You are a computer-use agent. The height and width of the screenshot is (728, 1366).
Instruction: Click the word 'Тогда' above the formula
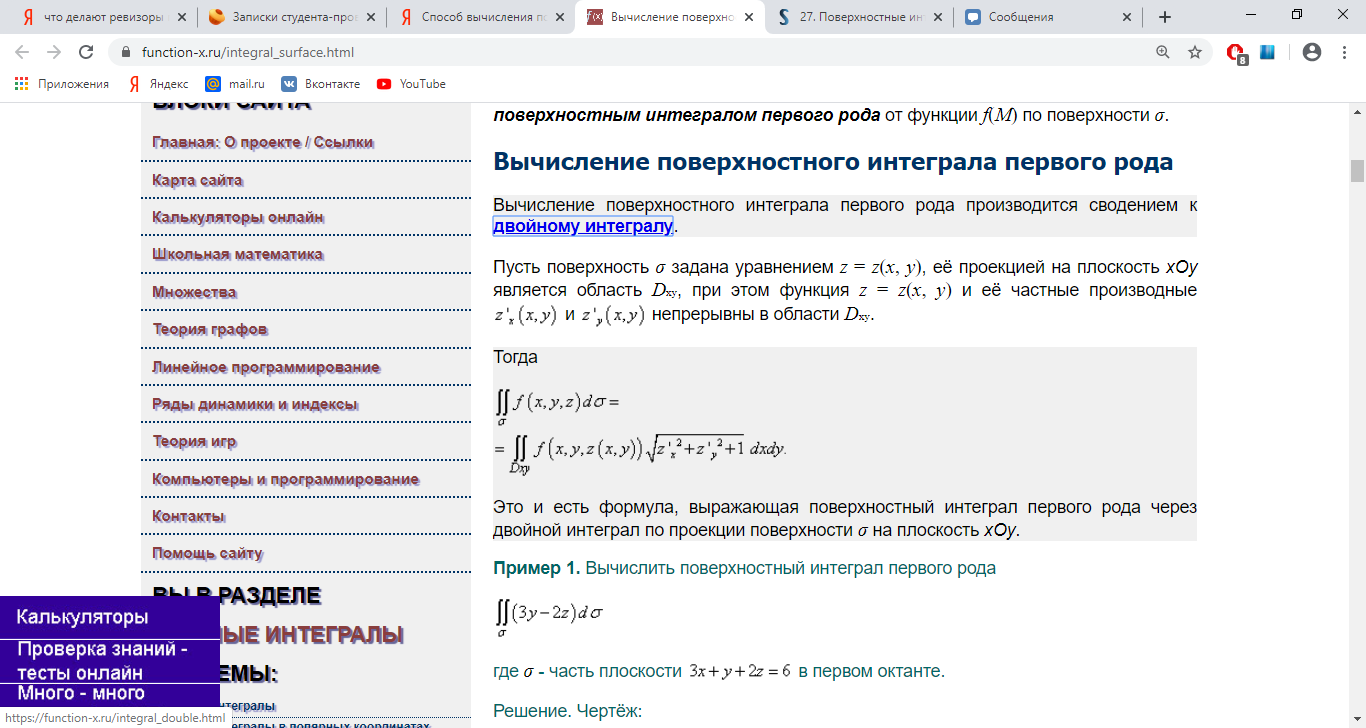516,357
